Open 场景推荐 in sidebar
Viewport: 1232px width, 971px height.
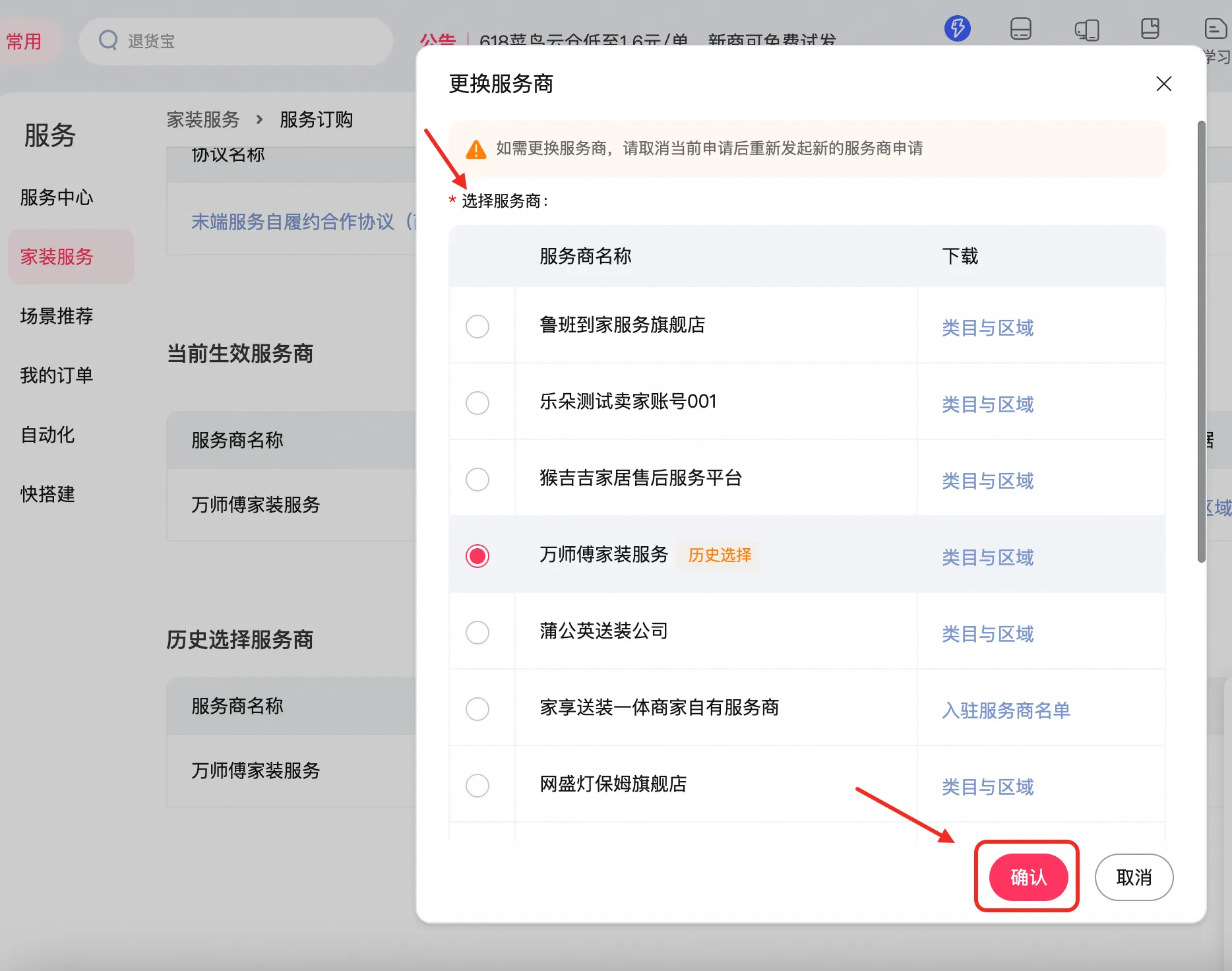pyautogui.click(x=57, y=316)
